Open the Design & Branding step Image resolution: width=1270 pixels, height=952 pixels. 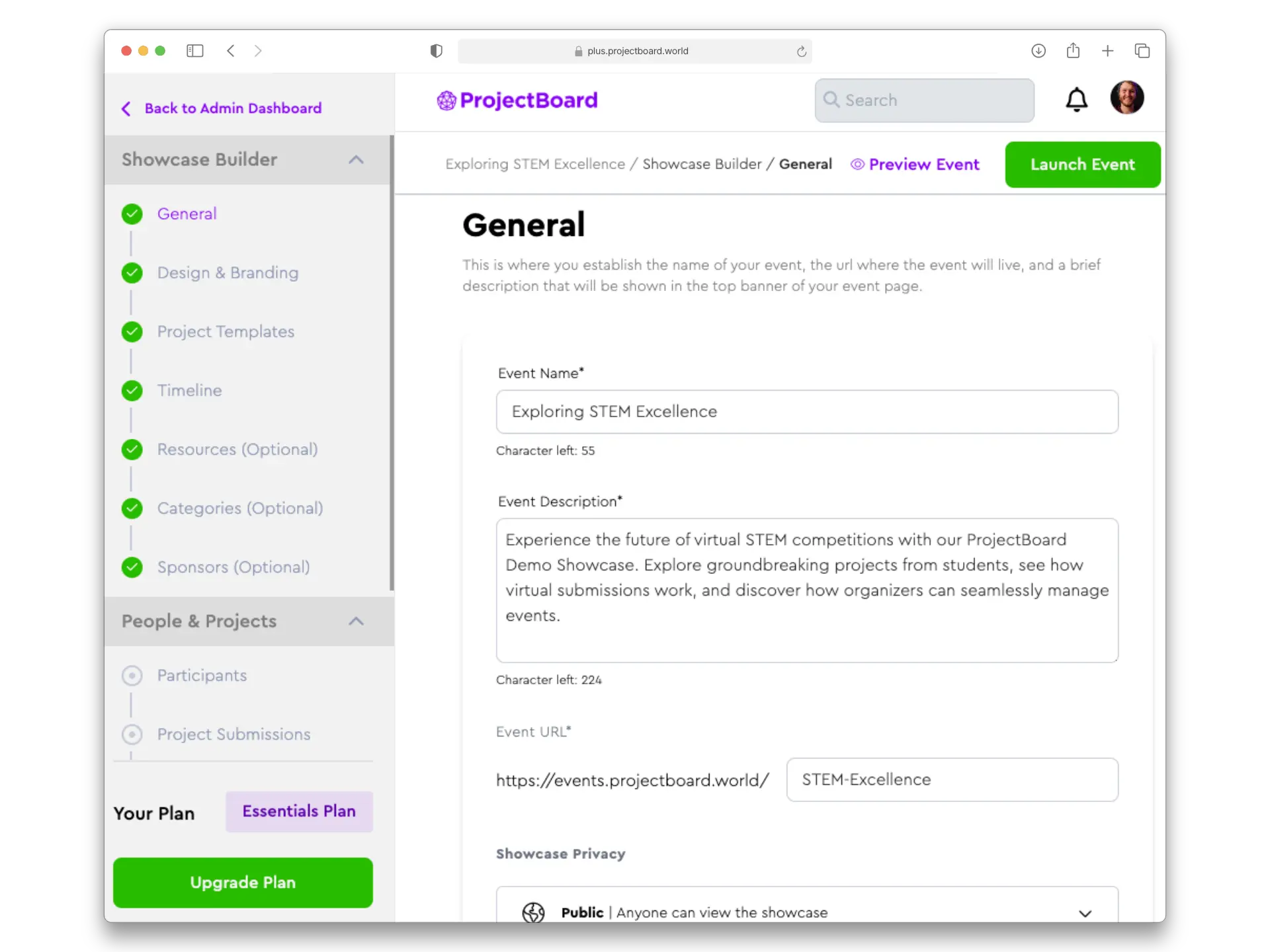coord(228,273)
